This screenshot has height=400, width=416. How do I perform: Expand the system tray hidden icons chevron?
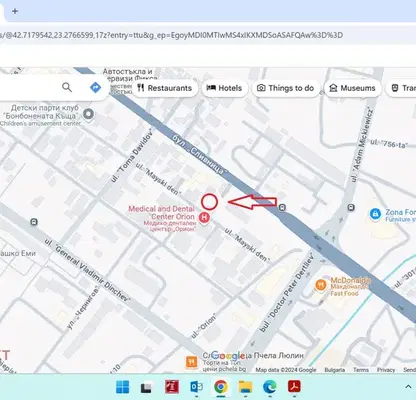pyautogui.click(x=408, y=387)
